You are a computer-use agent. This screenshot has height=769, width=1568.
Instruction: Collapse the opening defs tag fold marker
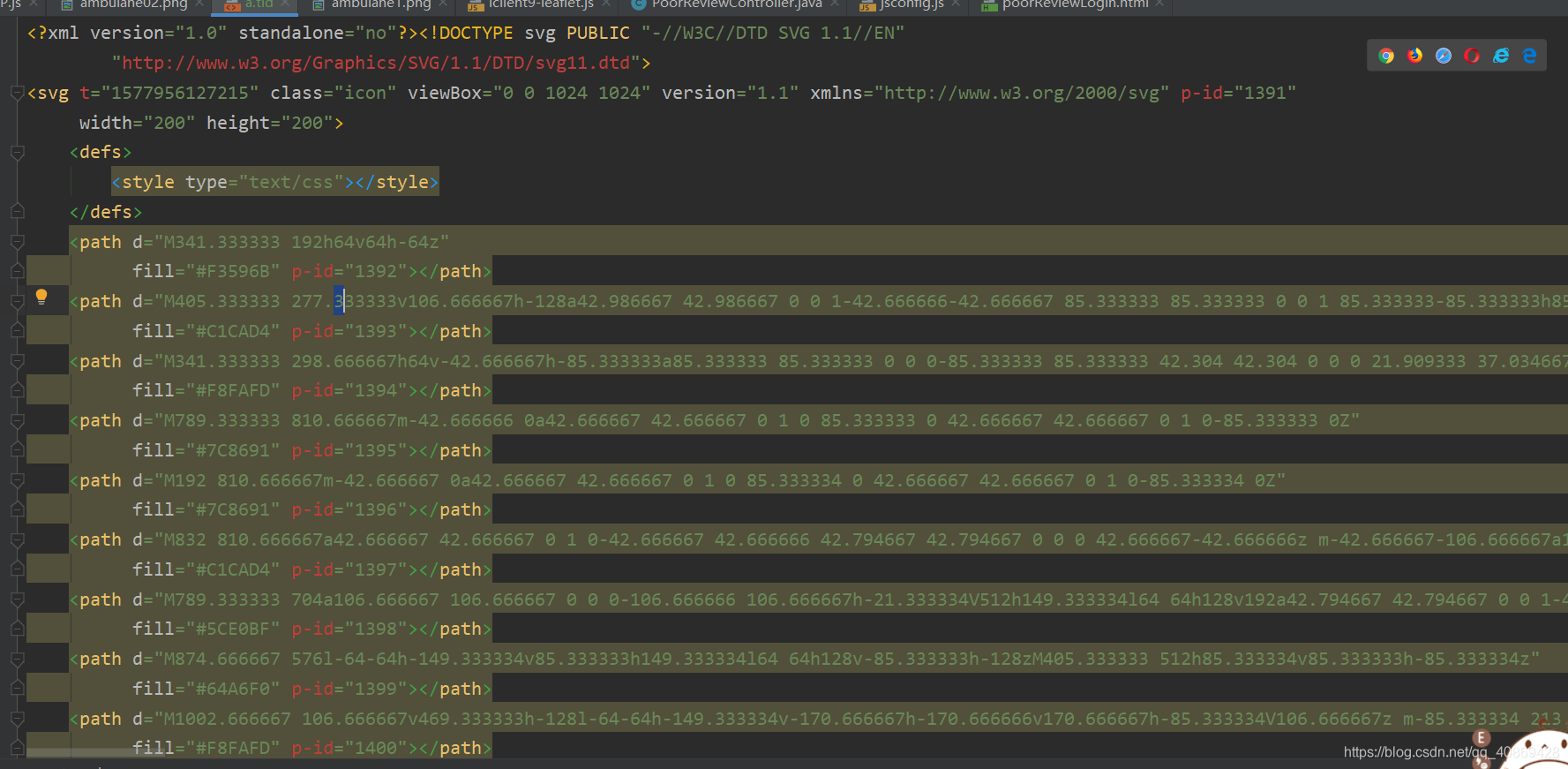point(17,153)
